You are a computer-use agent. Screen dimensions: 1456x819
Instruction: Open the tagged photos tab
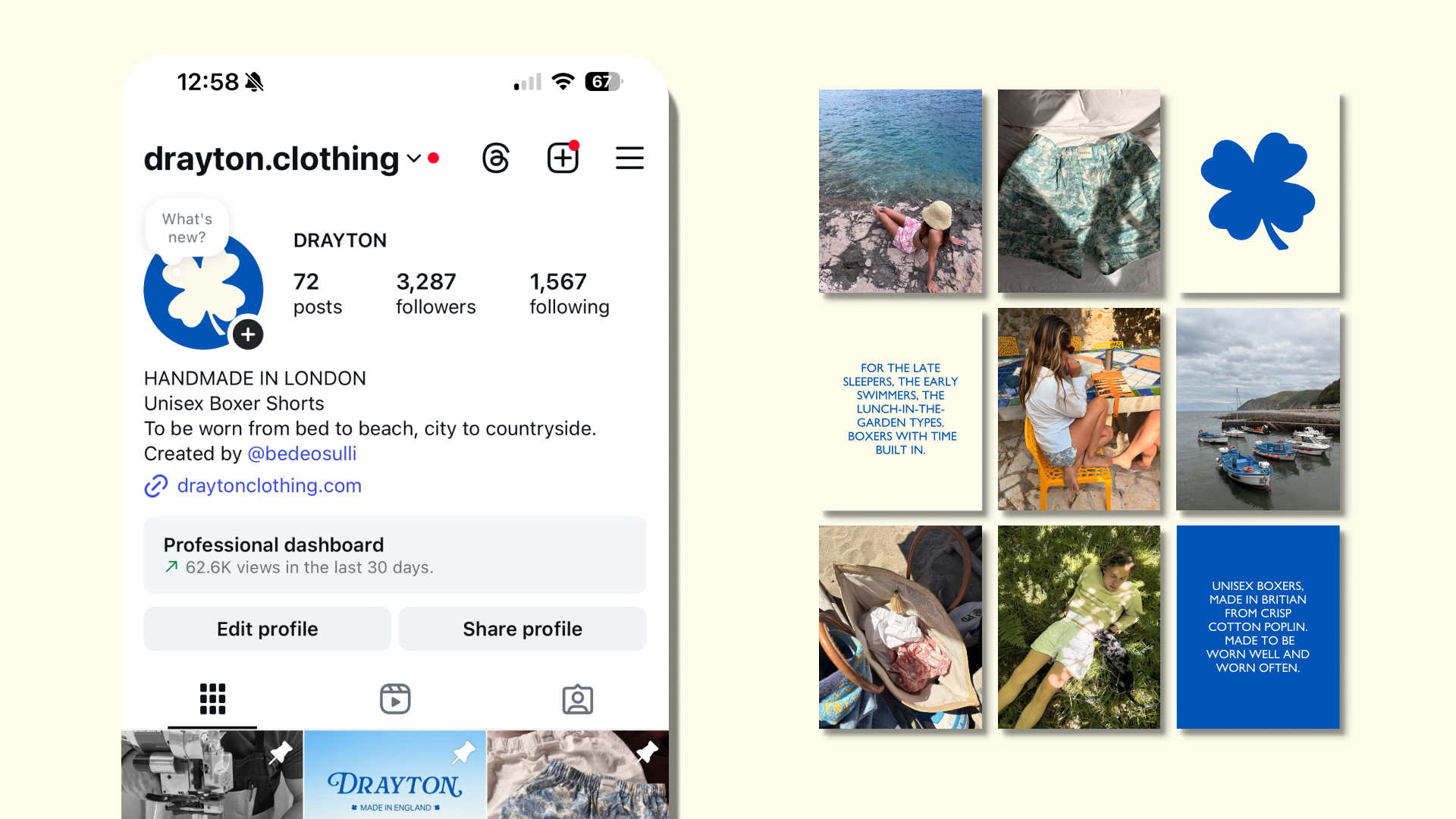coord(578,699)
